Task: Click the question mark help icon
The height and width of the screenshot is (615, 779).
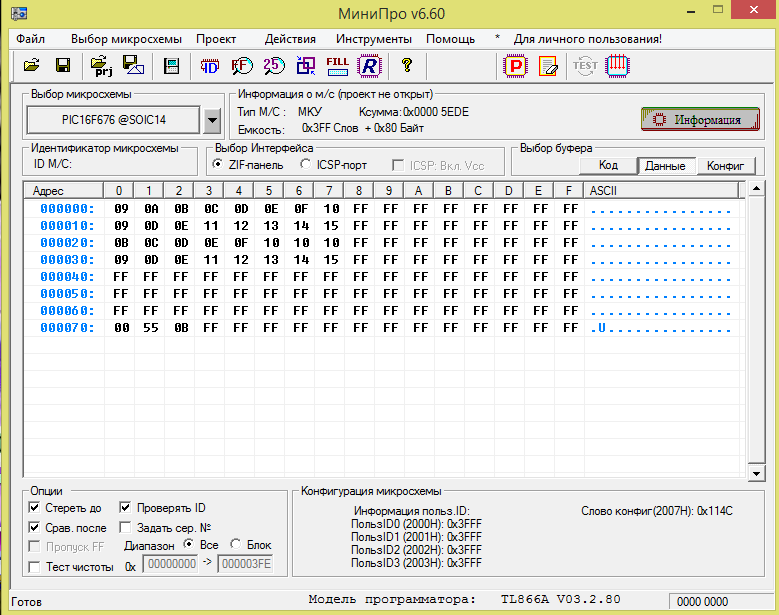Action: [x=407, y=66]
